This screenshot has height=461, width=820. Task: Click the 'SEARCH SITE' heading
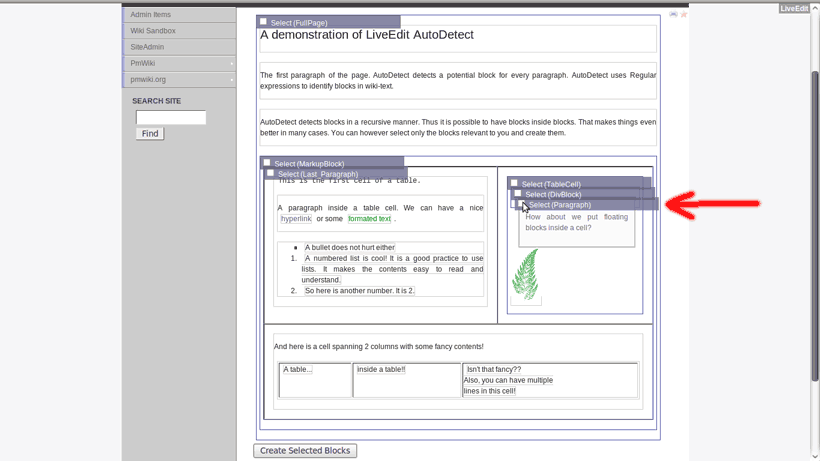click(156, 101)
